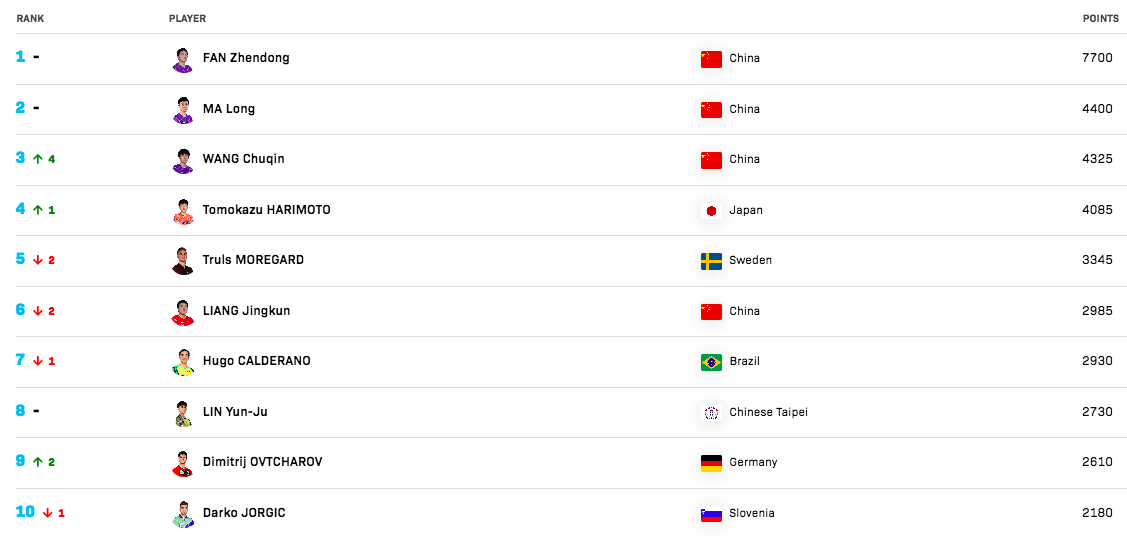Click the RANK column header
The width and height of the screenshot is (1127, 538).
coord(30,19)
